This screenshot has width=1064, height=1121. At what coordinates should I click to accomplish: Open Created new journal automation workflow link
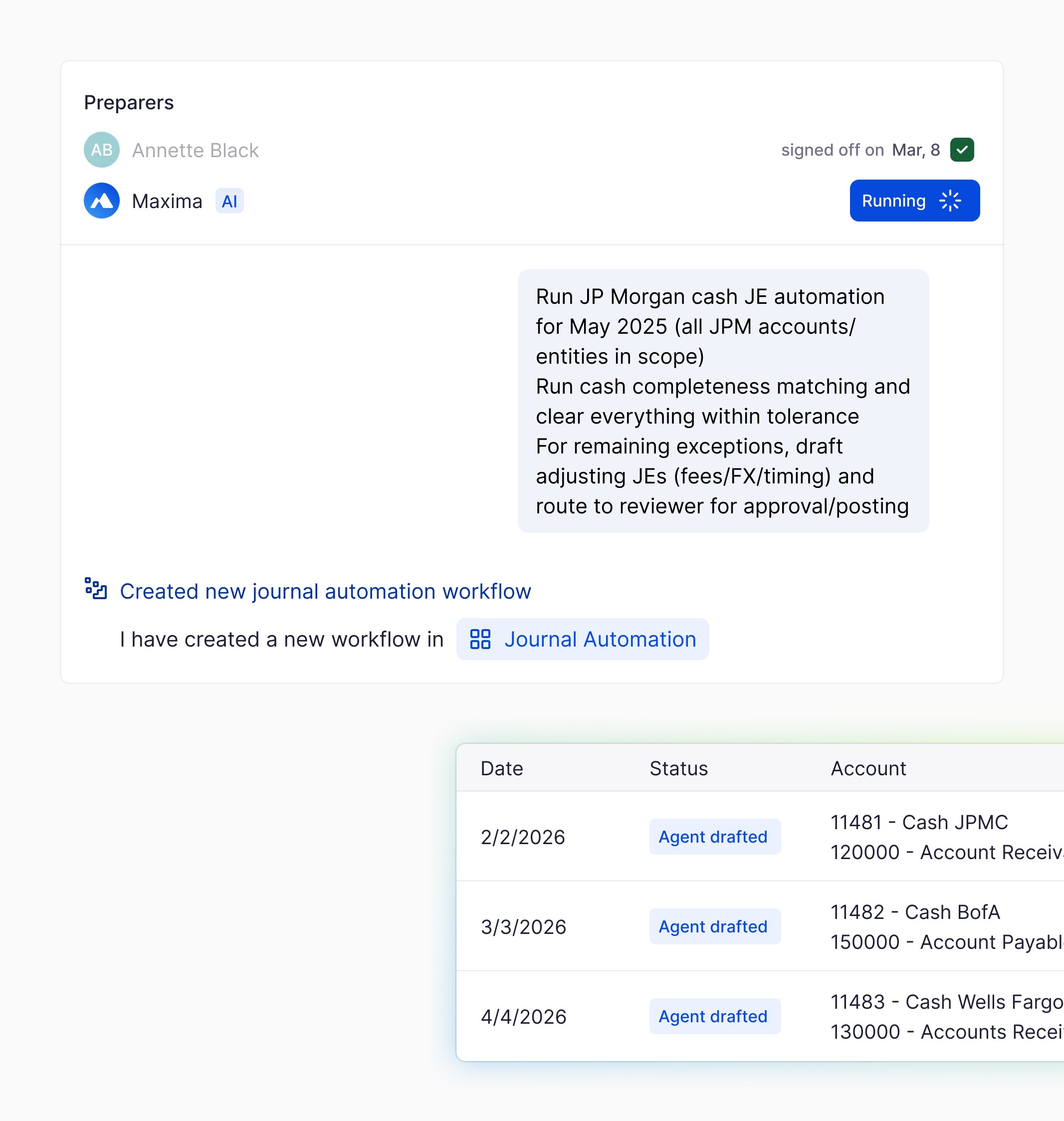click(325, 591)
